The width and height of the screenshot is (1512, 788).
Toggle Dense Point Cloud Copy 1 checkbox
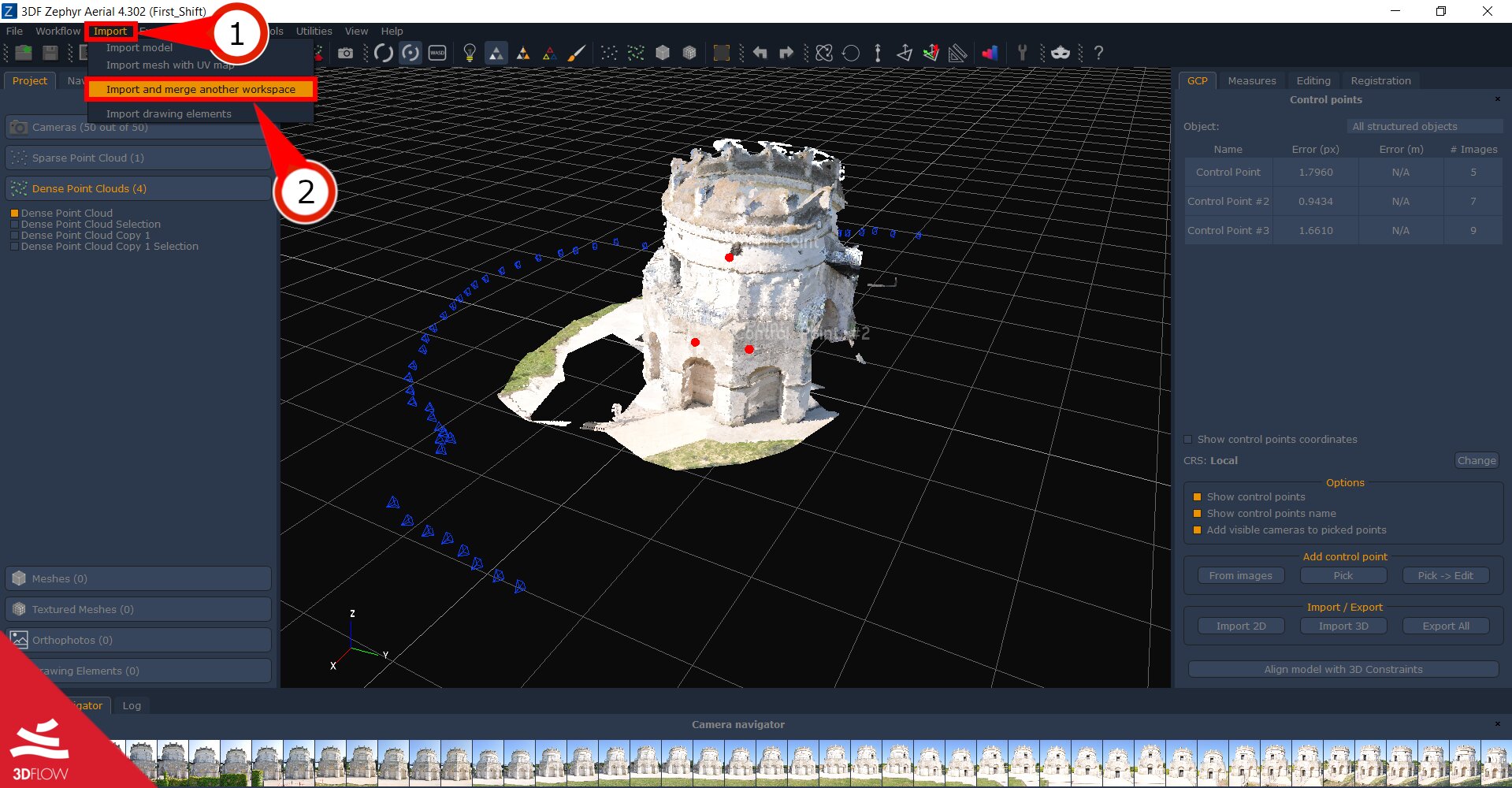pyautogui.click(x=14, y=236)
